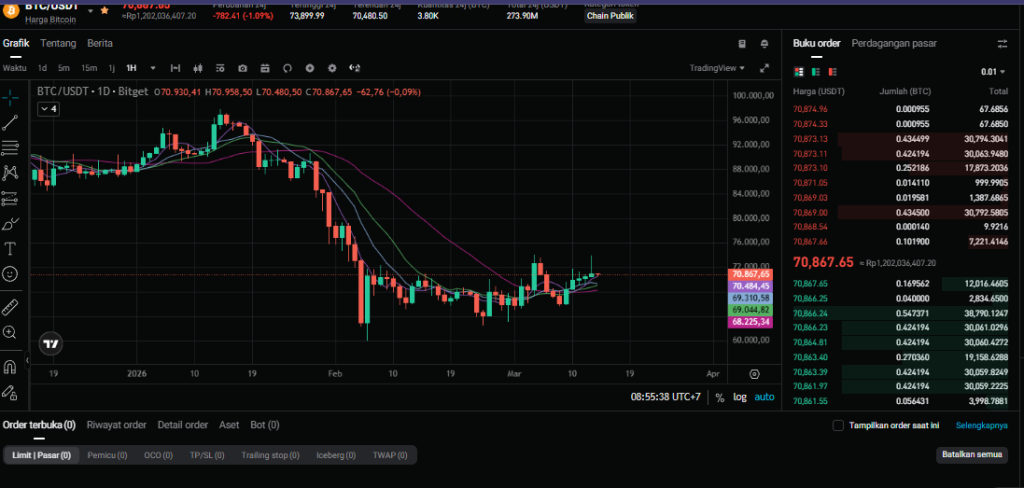The width and height of the screenshot is (1024, 488).
Task: Follow the Selengkapnya link
Action: pyautogui.click(x=982, y=425)
